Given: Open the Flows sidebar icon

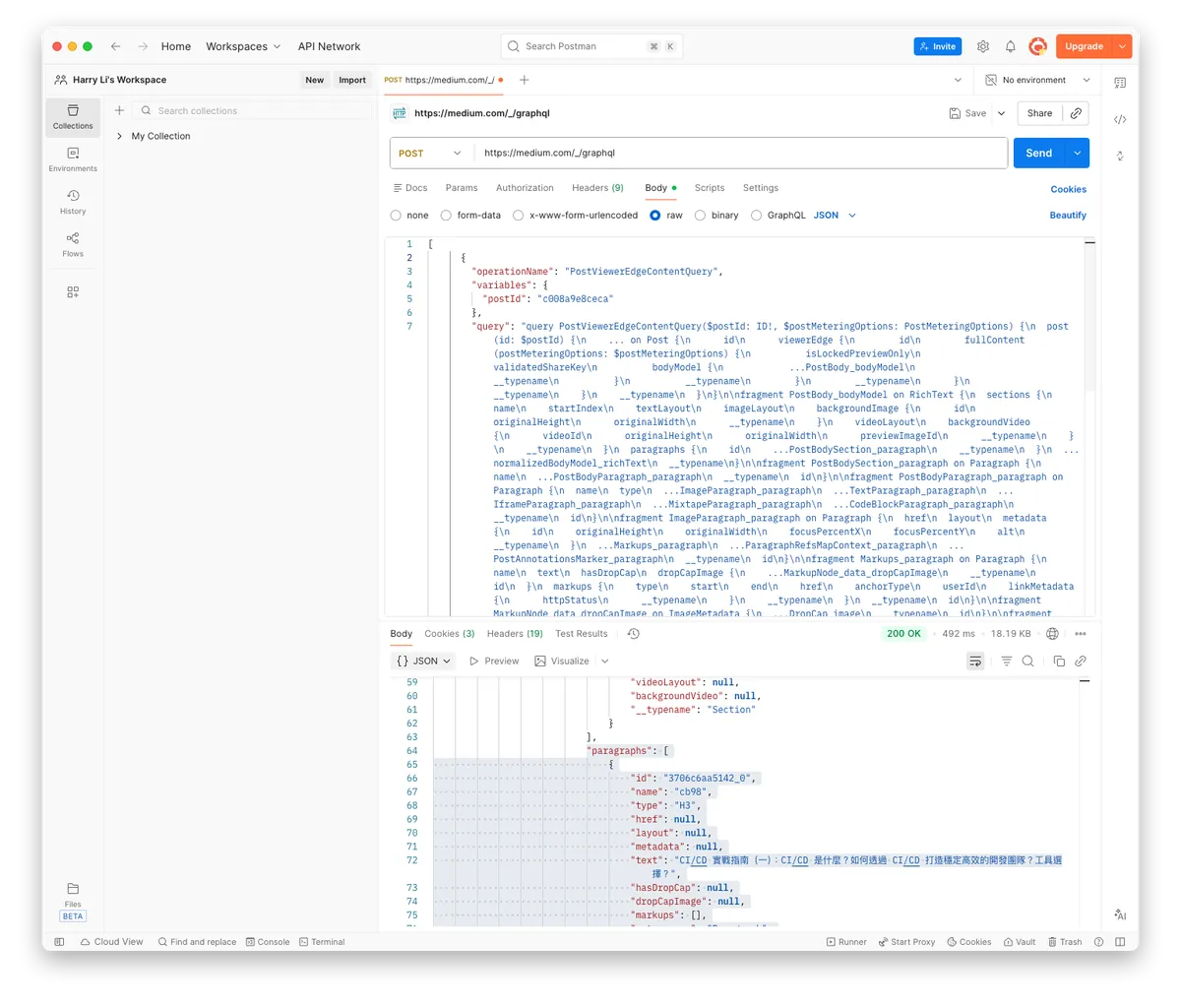Looking at the screenshot, I should tap(73, 244).
